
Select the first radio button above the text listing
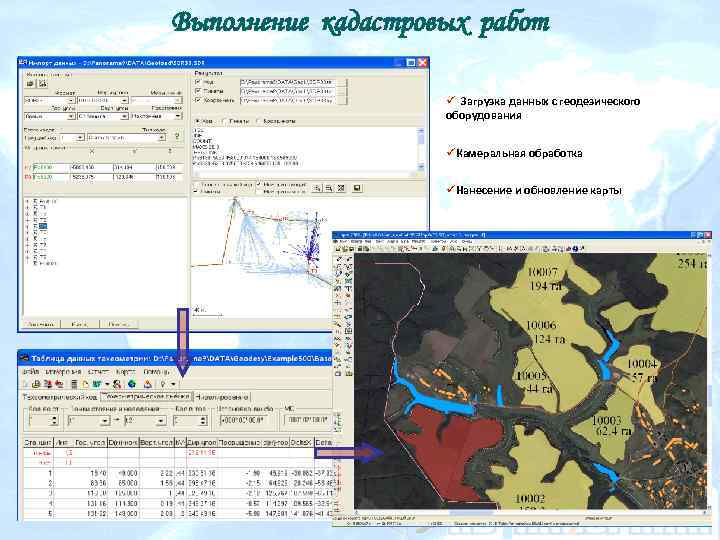point(198,121)
